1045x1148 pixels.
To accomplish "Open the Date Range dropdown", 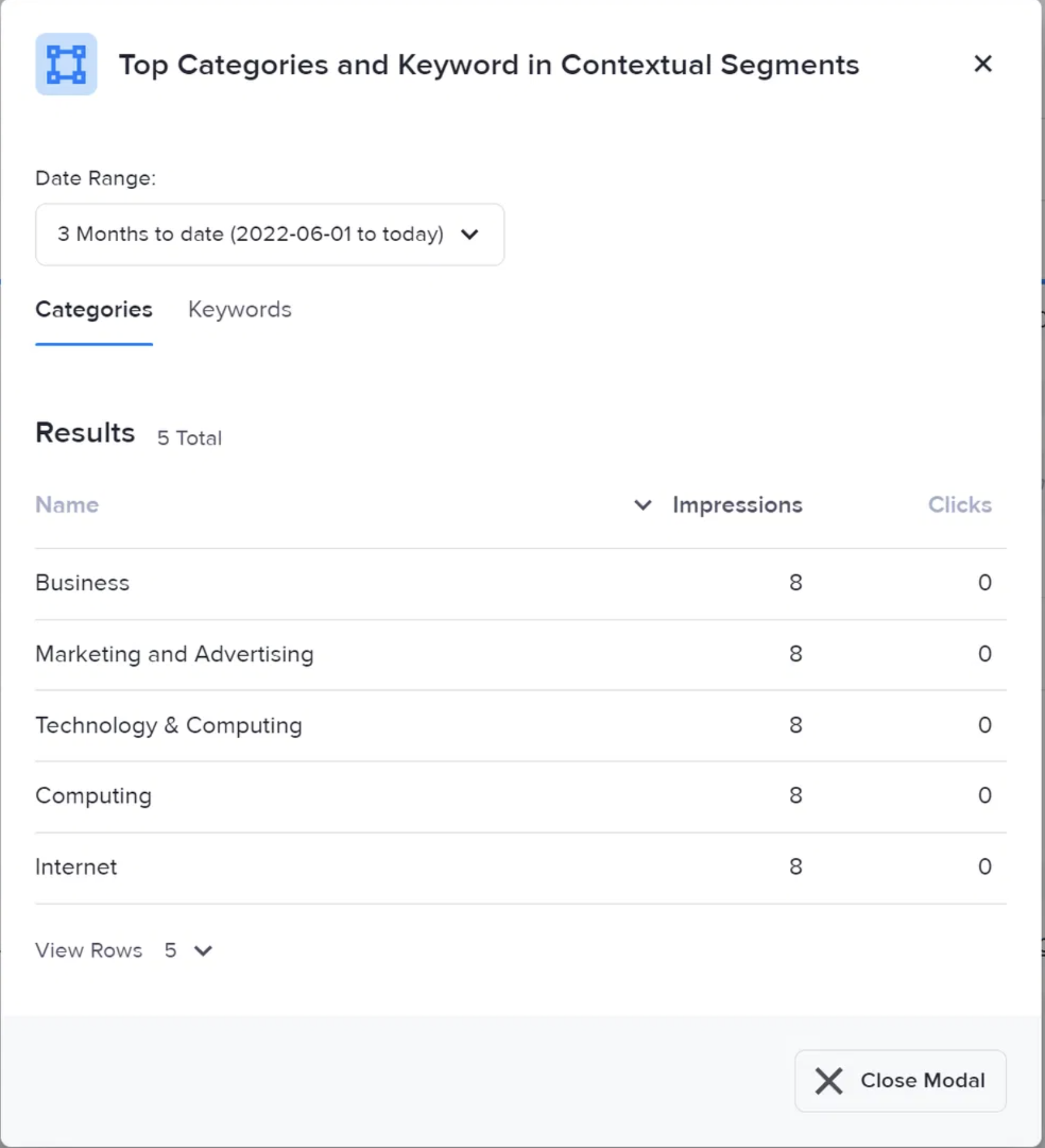I will pos(270,235).
